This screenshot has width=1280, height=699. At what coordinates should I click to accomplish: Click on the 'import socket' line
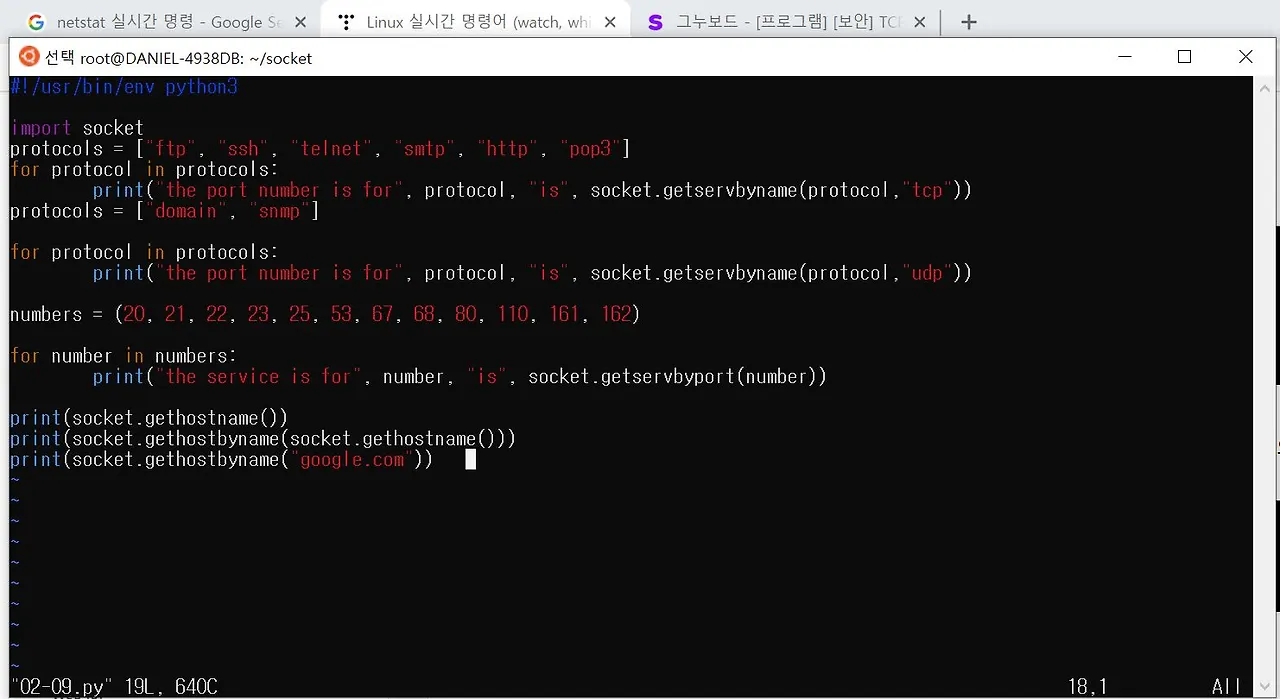(77, 128)
